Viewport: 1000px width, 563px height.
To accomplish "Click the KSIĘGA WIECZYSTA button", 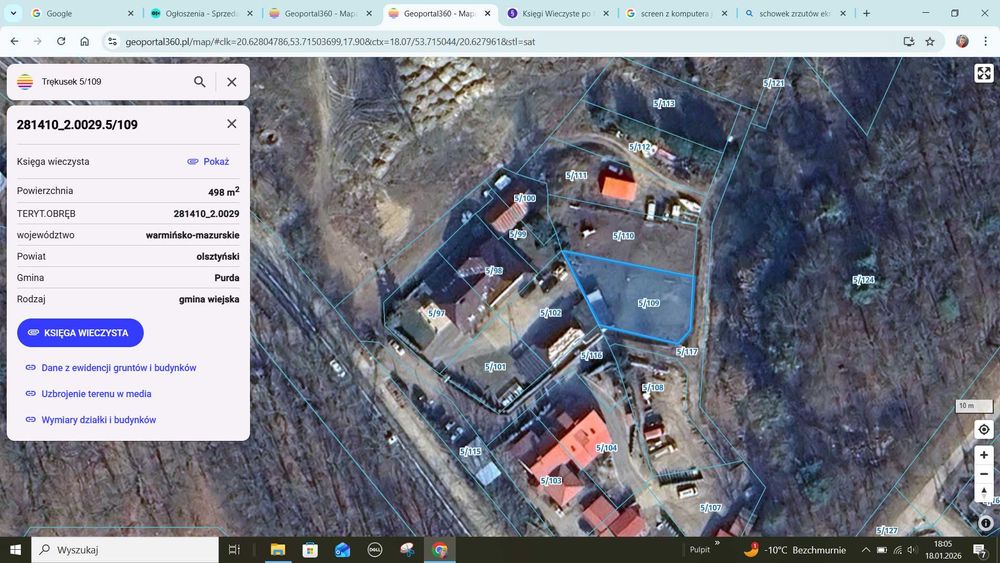I will pyautogui.click(x=80, y=333).
